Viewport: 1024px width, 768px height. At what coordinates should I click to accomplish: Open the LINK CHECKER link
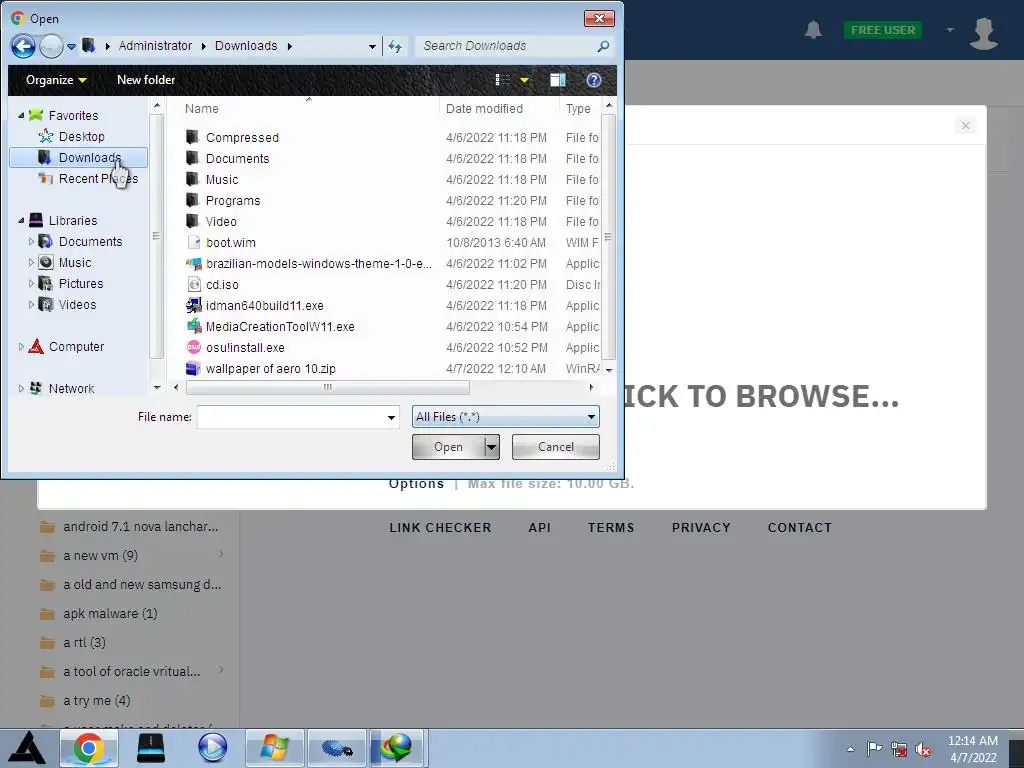[440, 528]
